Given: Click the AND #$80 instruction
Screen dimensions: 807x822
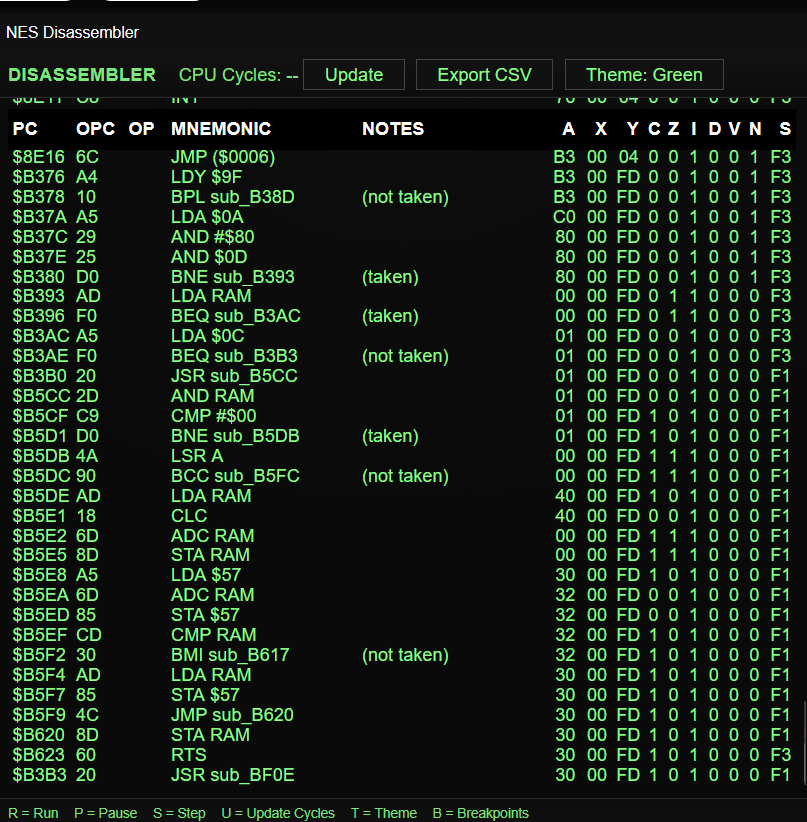Looking at the screenshot, I should click(212, 237).
